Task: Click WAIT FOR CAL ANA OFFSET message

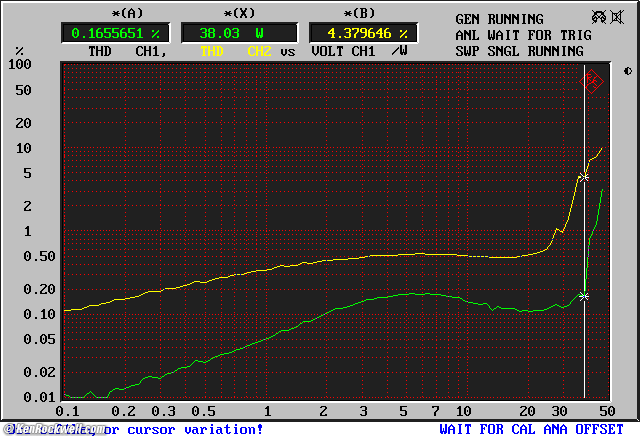Action: 531,429
